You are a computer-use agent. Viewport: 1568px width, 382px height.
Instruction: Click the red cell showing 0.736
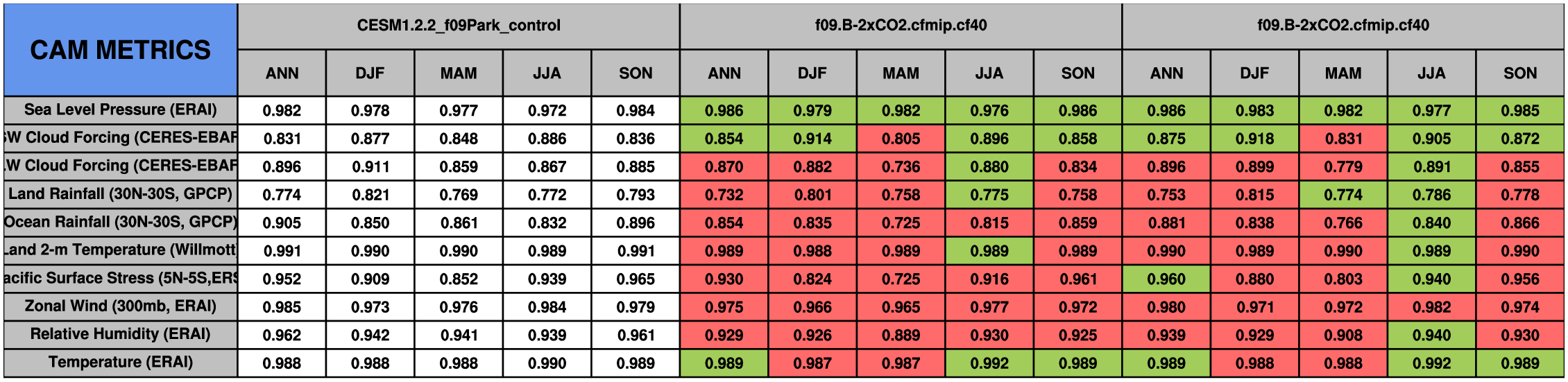(901, 167)
